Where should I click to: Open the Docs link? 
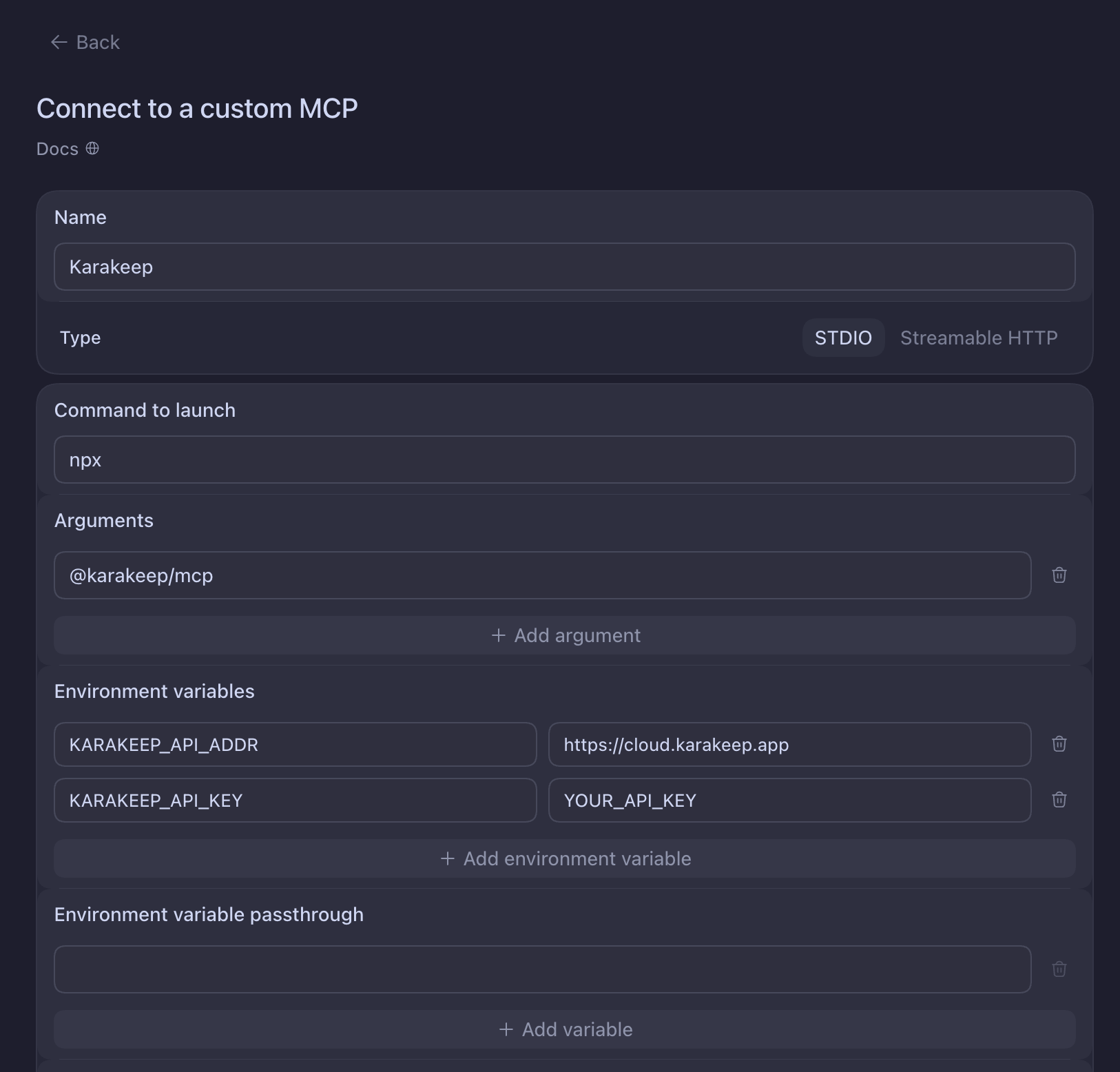[x=68, y=149]
